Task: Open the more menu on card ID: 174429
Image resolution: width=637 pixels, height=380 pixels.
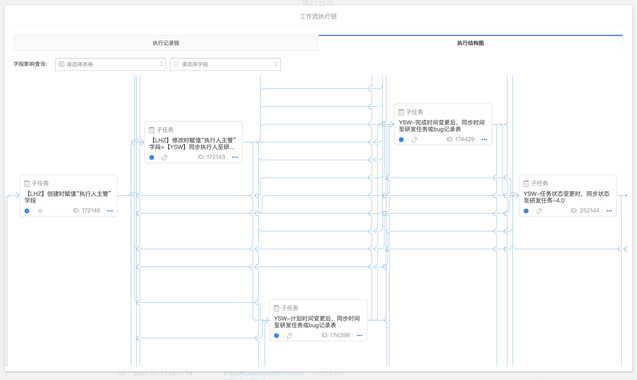Action: (x=484, y=140)
